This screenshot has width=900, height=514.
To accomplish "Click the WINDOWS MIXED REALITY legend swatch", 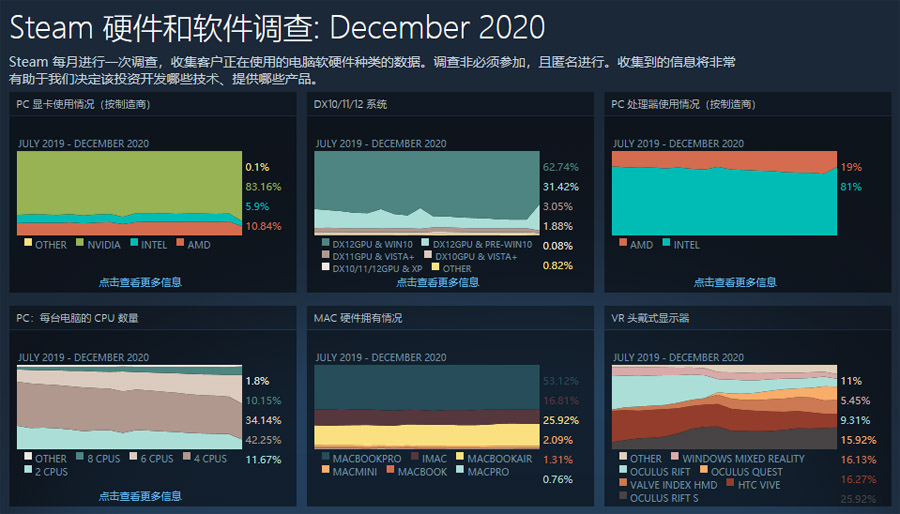I will [674, 456].
